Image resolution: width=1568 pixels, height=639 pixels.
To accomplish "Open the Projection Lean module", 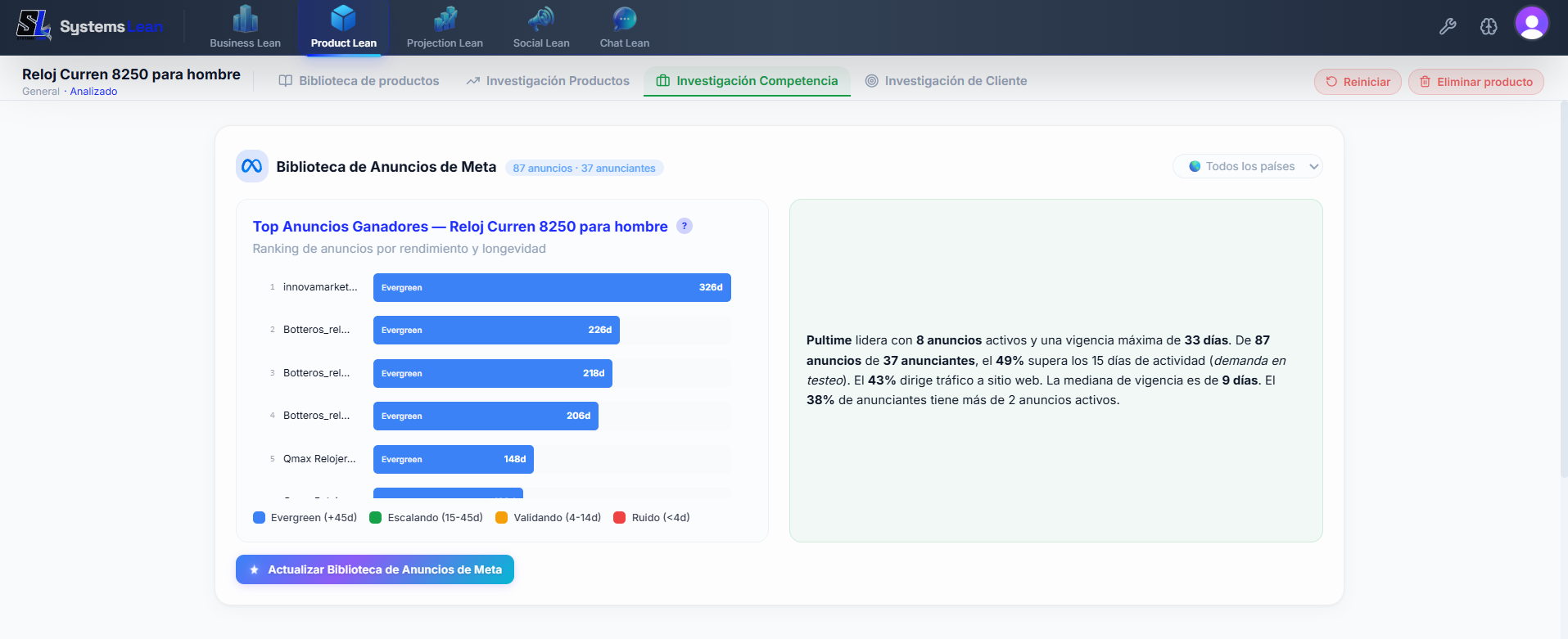I will 445,28.
